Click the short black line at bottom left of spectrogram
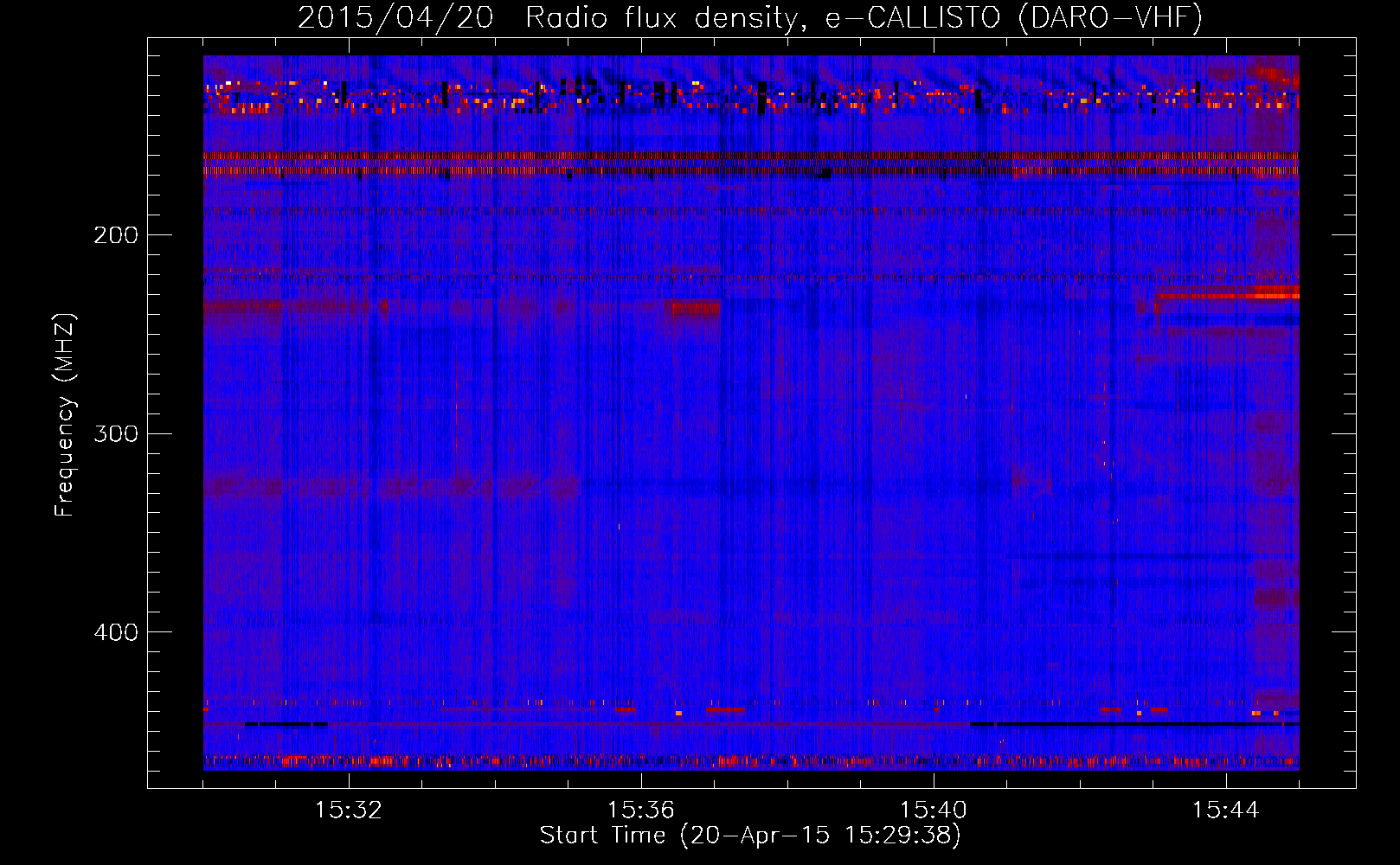1400x865 pixels. [x=286, y=724]
